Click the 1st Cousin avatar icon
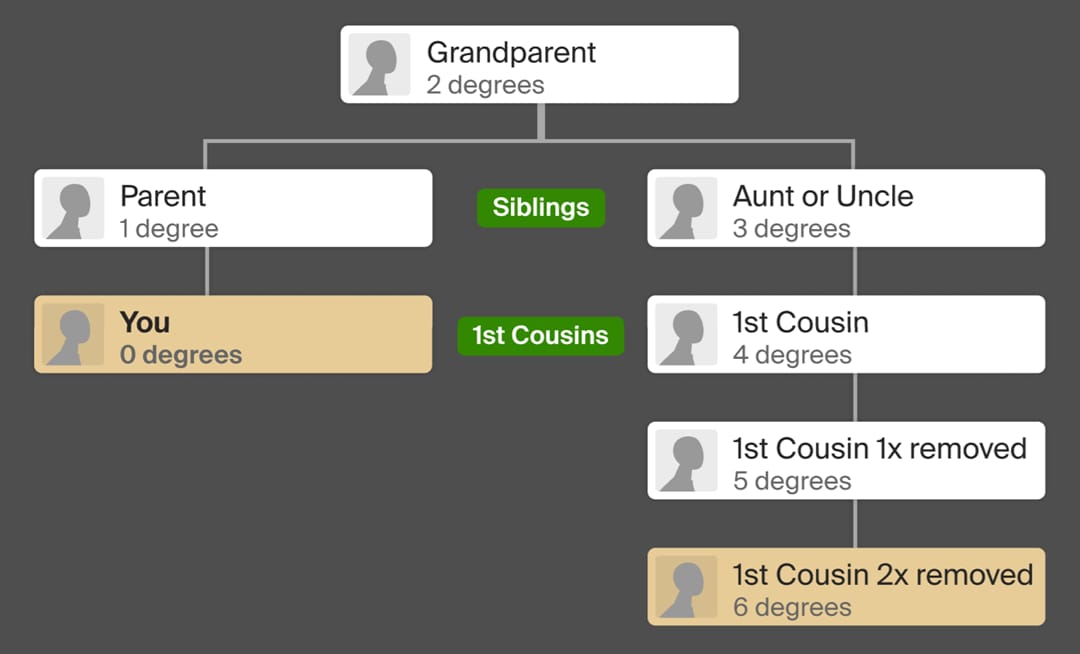The width and height of the screenshot is (1080, 654). pyautogui.click(x=686, y=335)
